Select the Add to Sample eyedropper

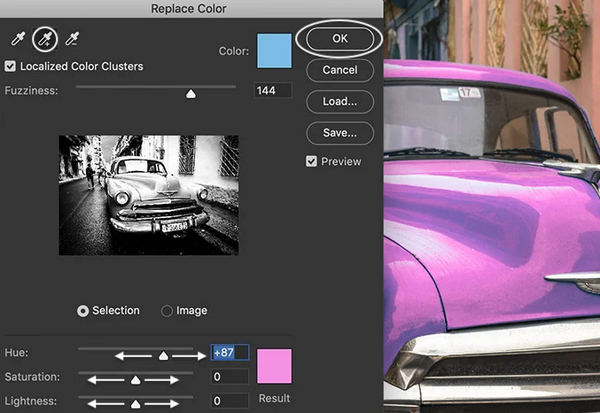(x=45, y=39)
